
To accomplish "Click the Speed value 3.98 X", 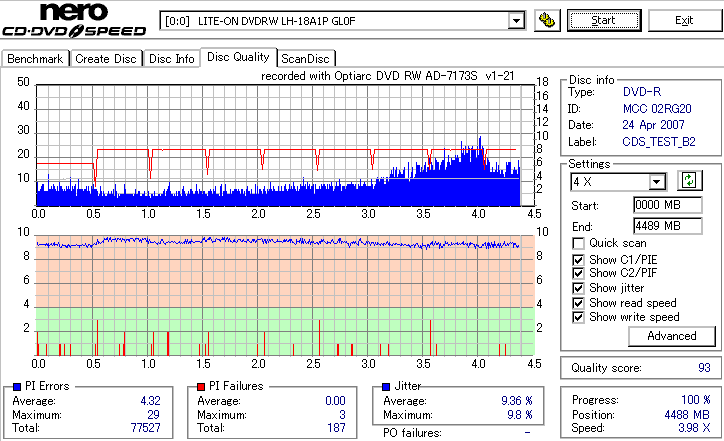I will point(694,428).
